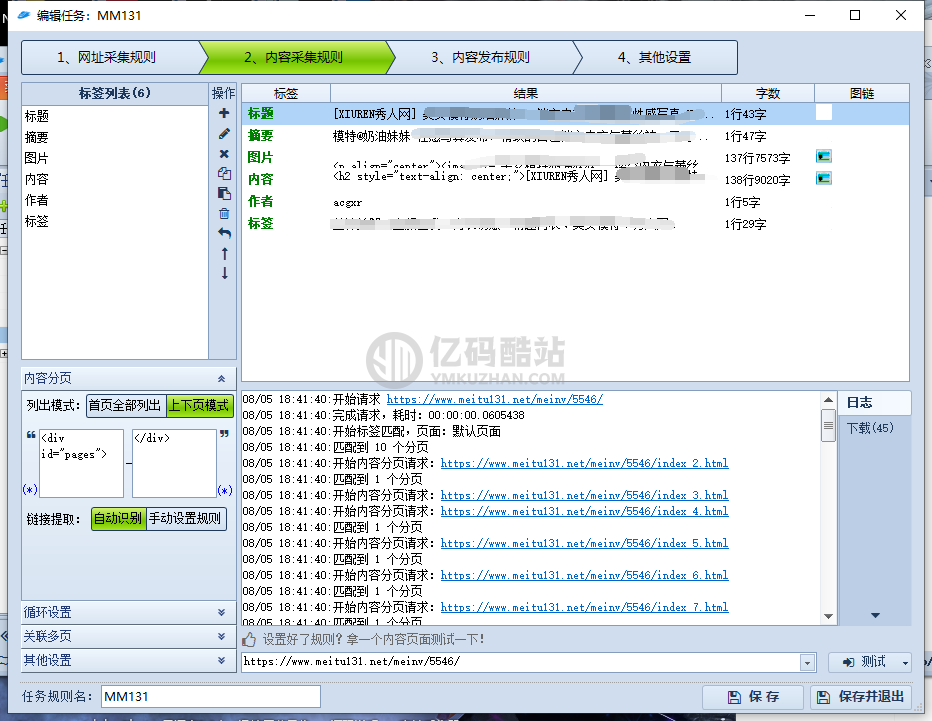Go to step 2、内容采集规则
The image size is (932, 721).
click(x=296, y=57)
